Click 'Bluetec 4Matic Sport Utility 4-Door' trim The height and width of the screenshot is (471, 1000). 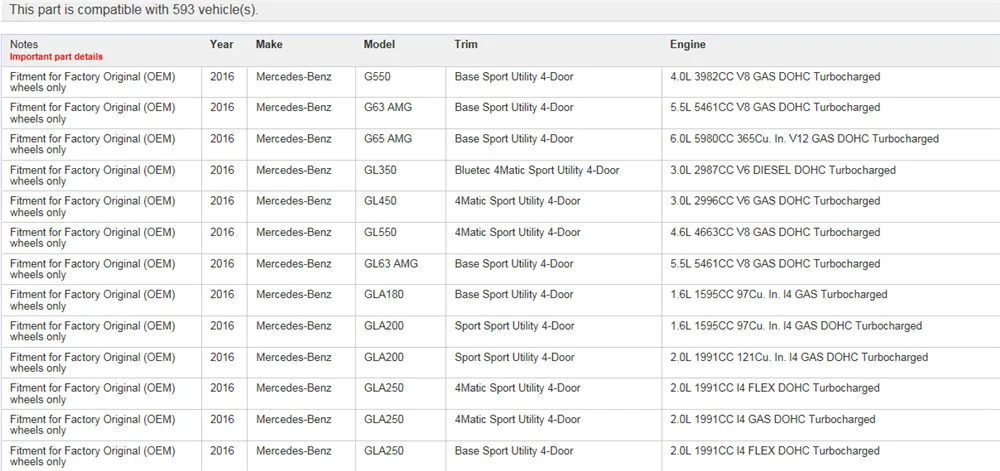point(537,170)
